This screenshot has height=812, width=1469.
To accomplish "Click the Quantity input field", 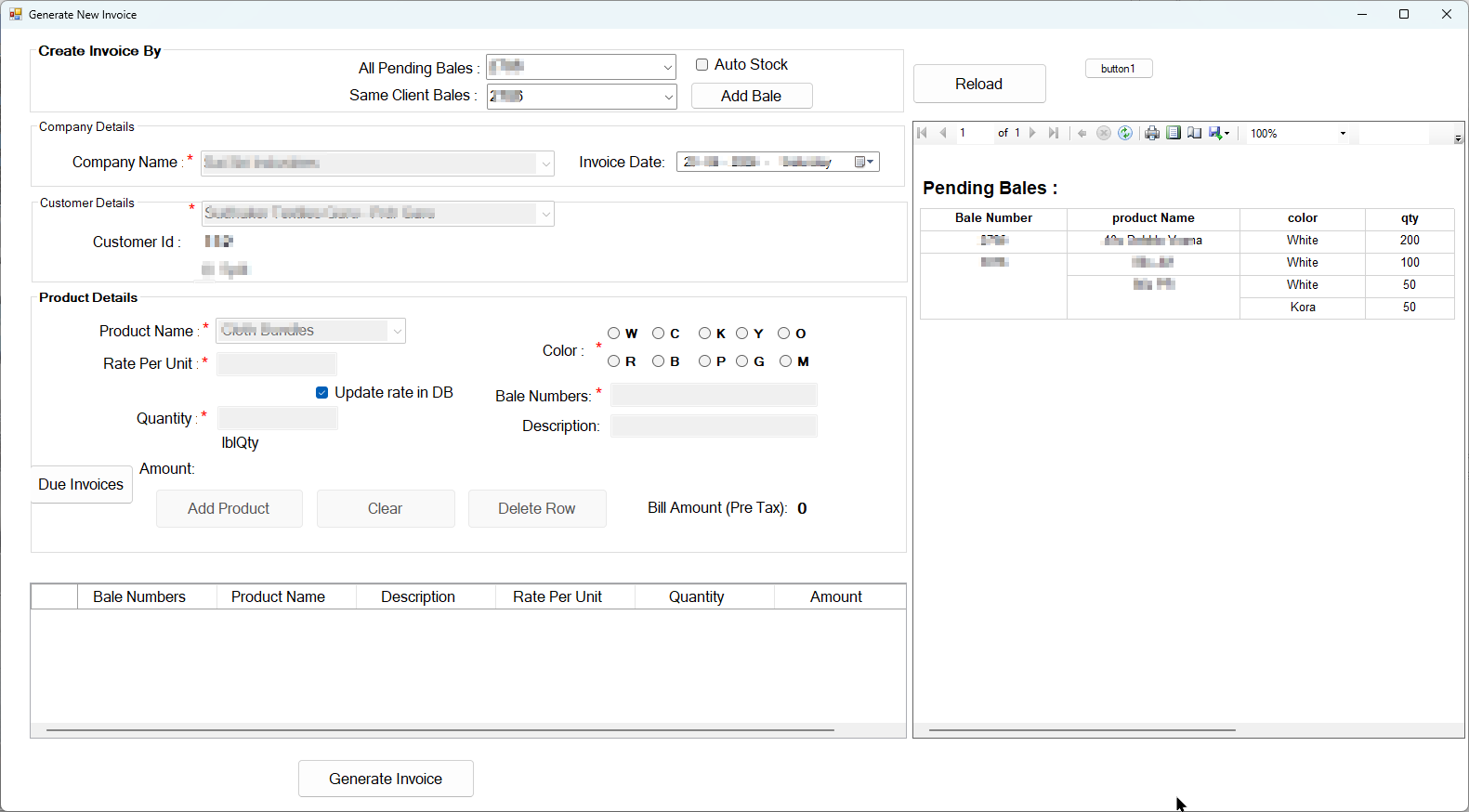I will click(x=277, y=418).
